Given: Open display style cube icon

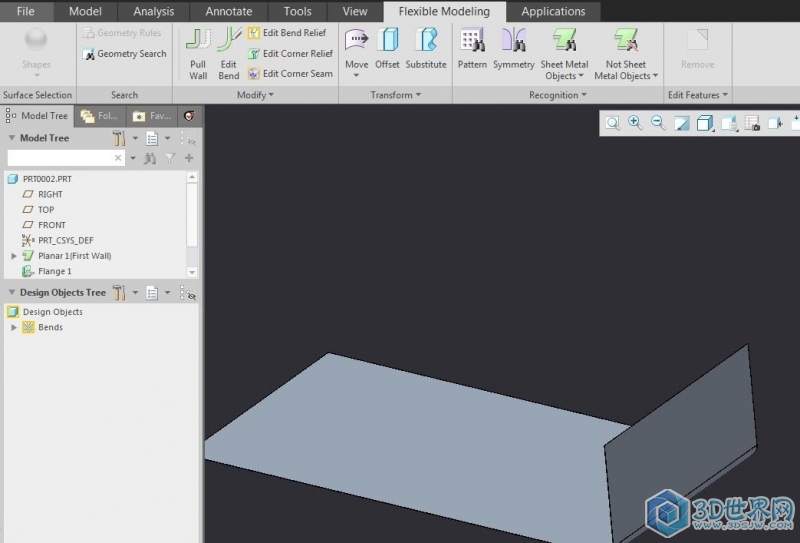Looking at the screenshot, I should 705,123.
